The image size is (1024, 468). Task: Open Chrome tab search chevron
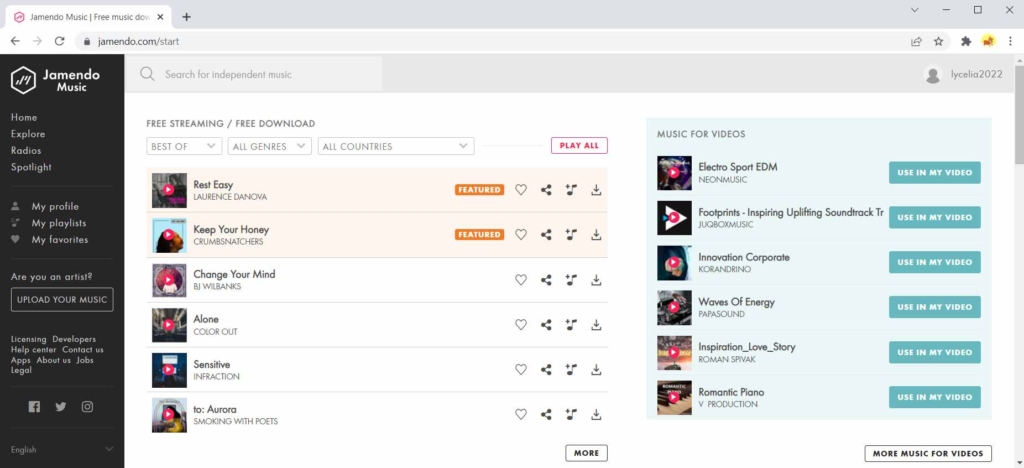[914, 10]
